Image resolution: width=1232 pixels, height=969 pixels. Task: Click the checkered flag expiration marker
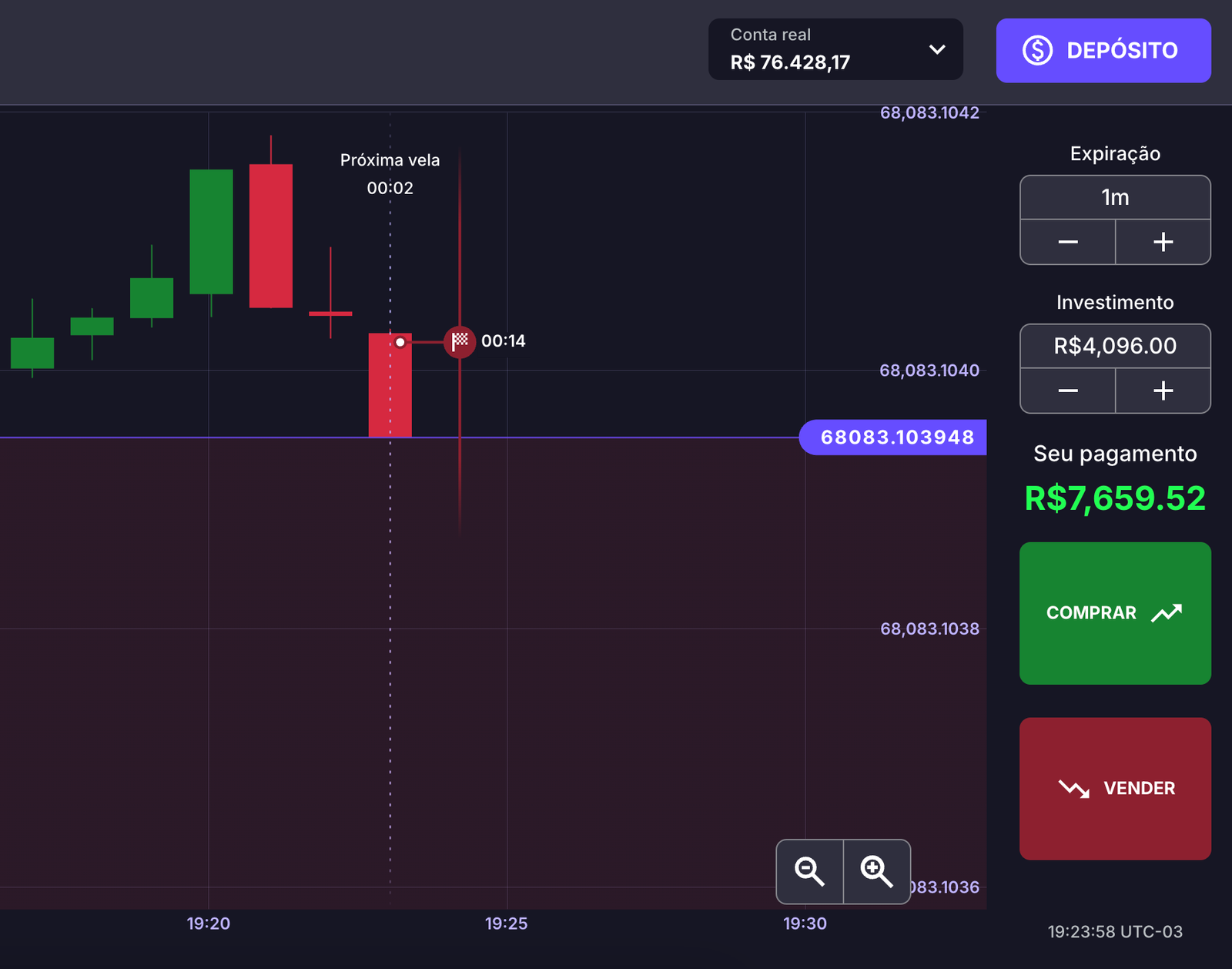coord(460,340)
